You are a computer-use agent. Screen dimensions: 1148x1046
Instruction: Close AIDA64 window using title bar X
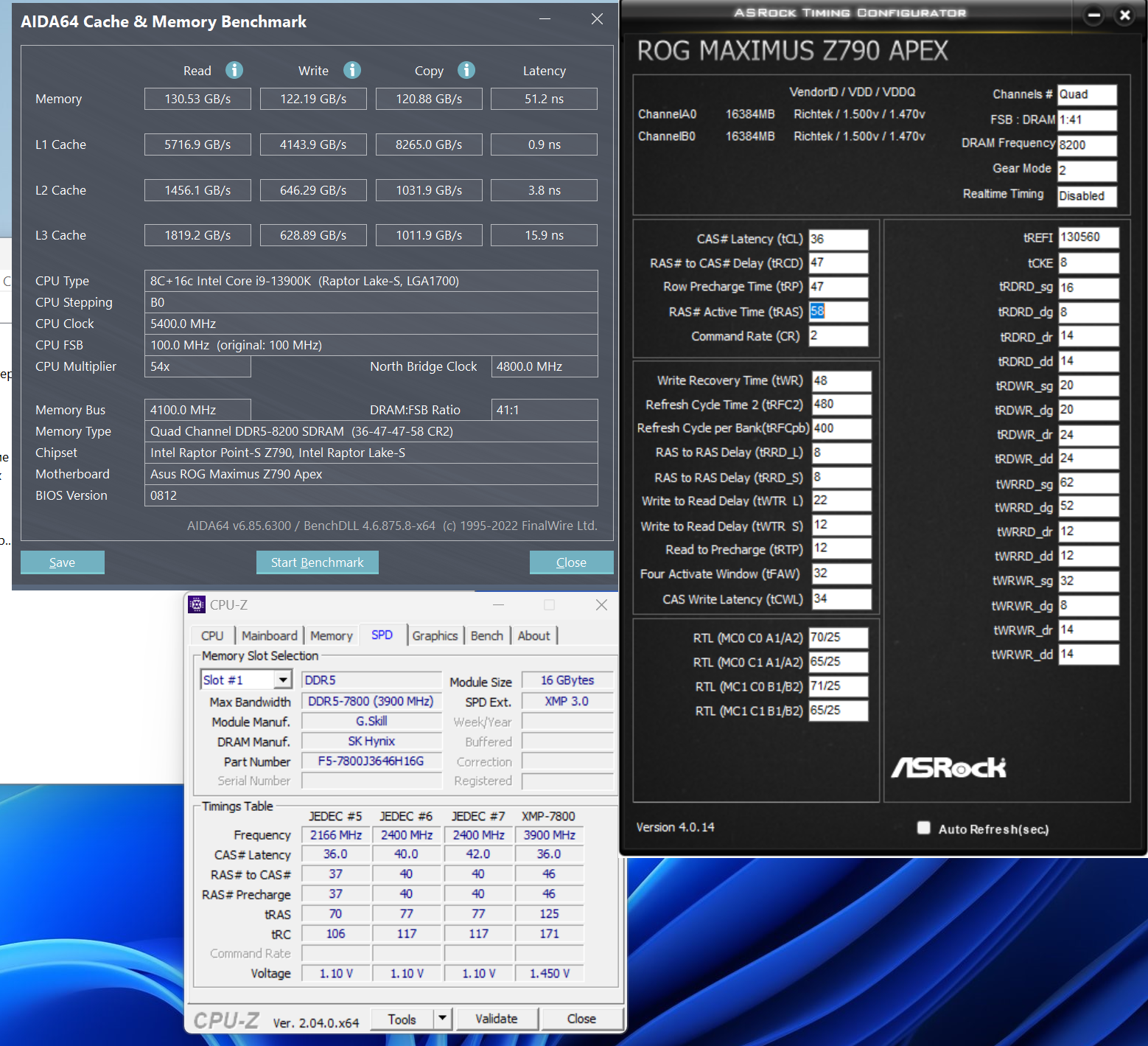[597, 19]
